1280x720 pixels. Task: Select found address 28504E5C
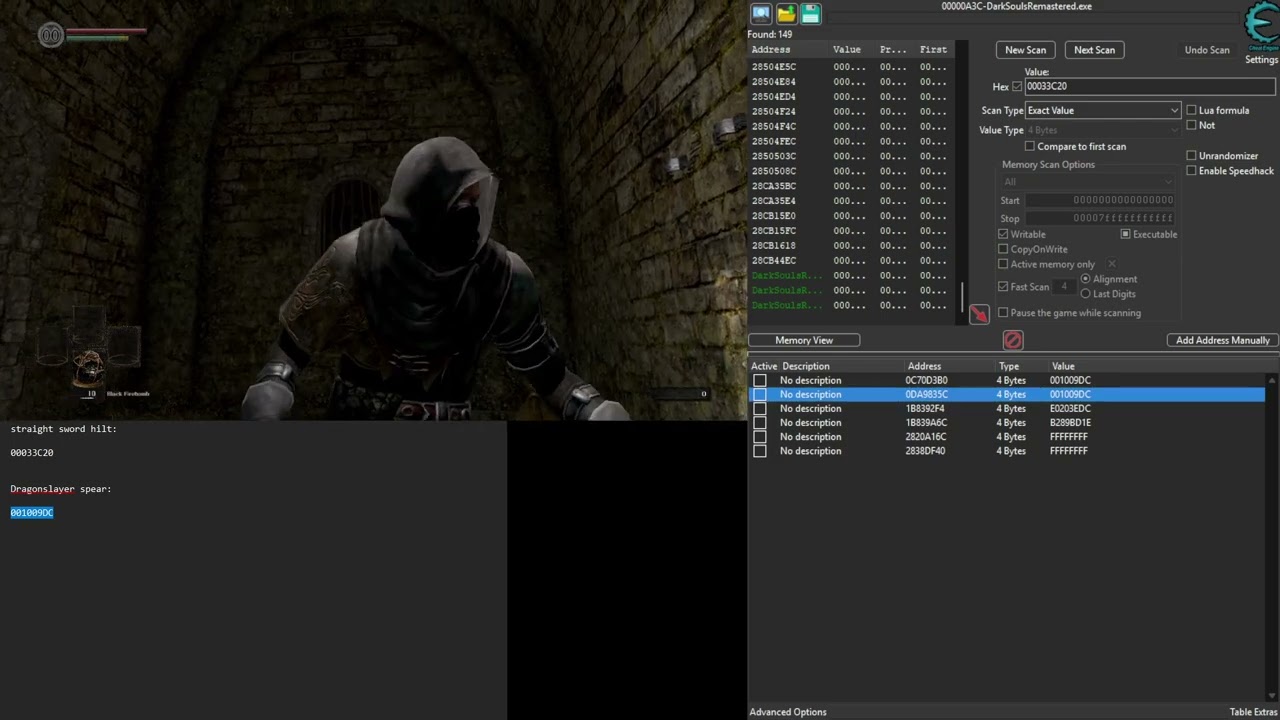coord(774,67)
